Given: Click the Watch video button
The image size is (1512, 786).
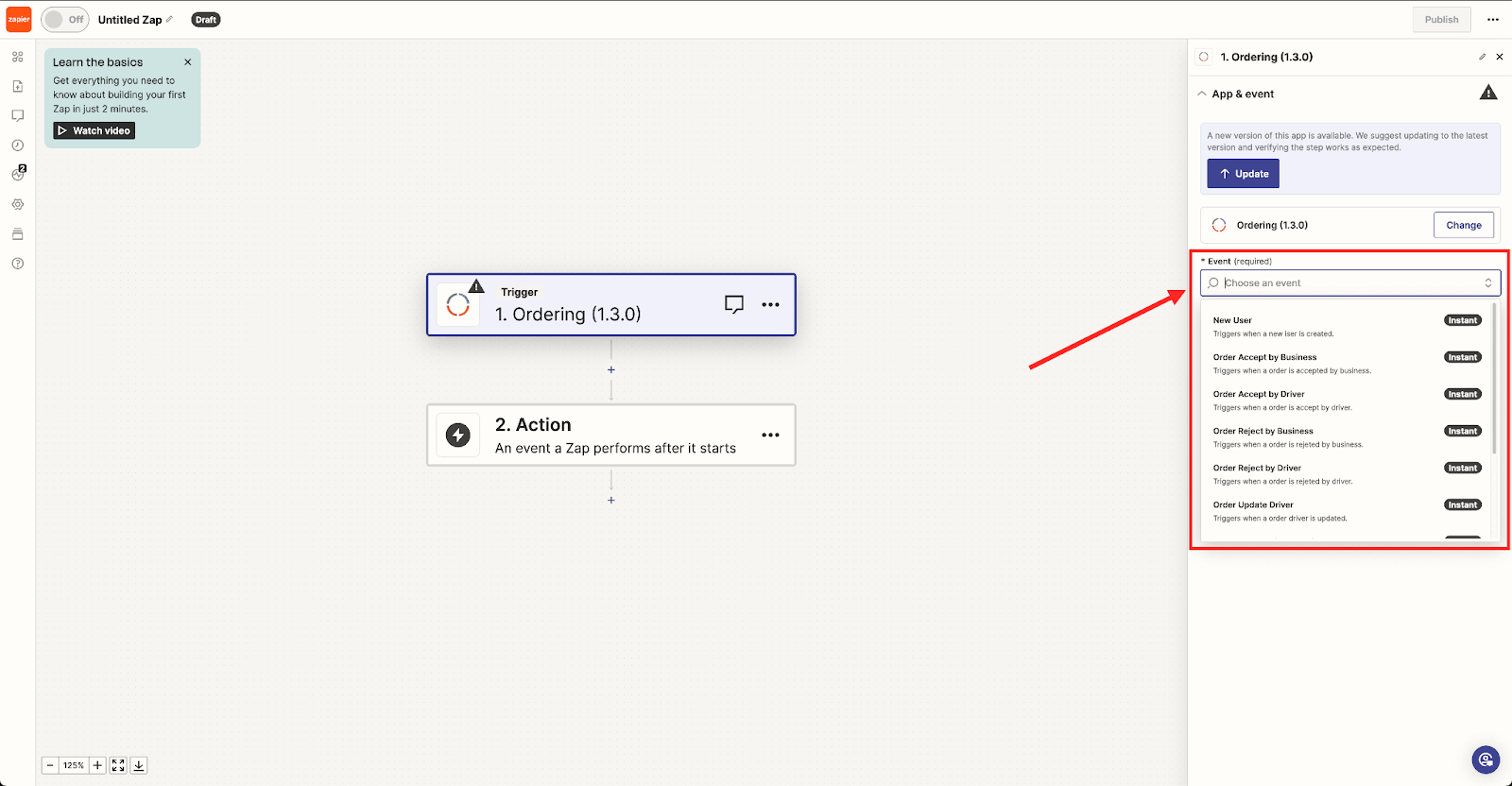Looking at the screenshot, I should pos(94,130).
